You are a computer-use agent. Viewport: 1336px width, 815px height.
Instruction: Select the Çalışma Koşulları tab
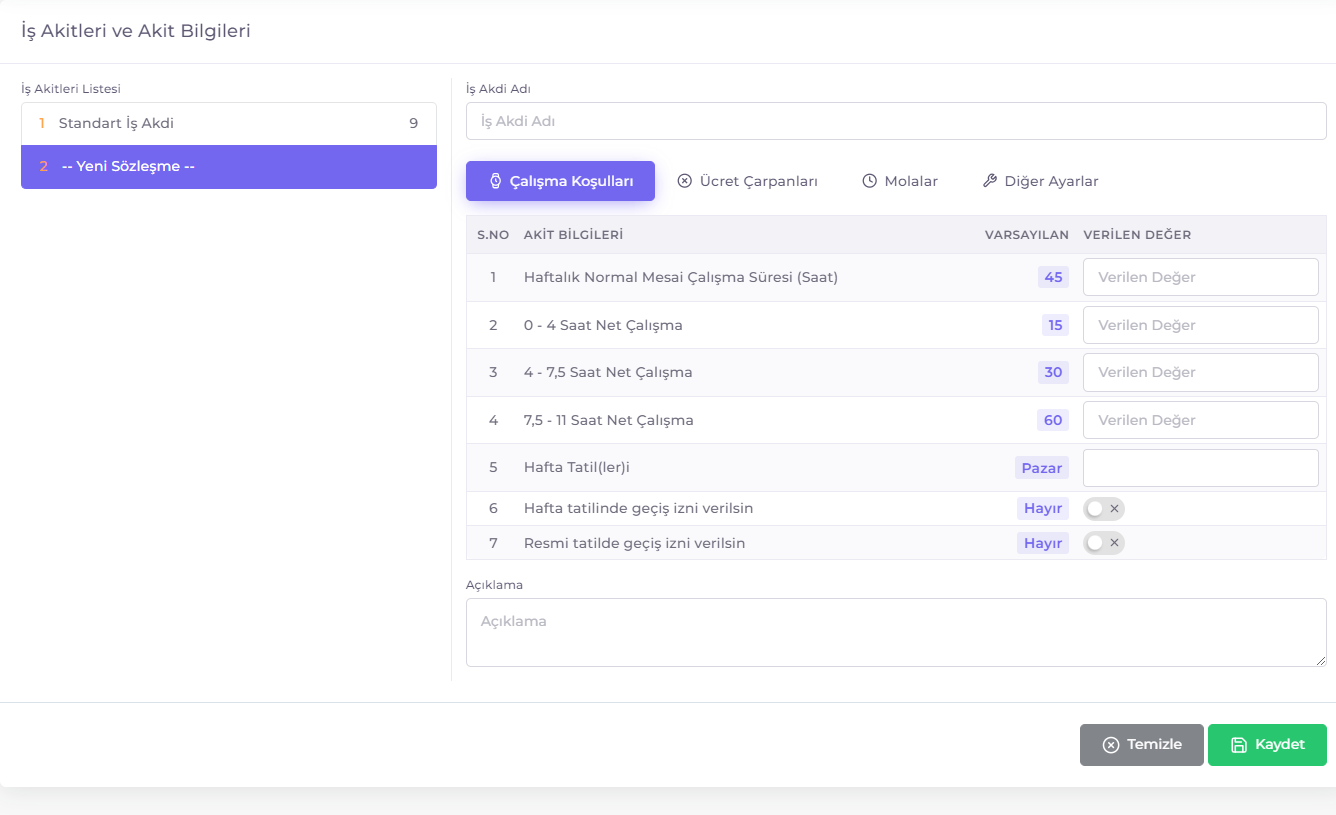pyautogui.click(x=560, y=181)
